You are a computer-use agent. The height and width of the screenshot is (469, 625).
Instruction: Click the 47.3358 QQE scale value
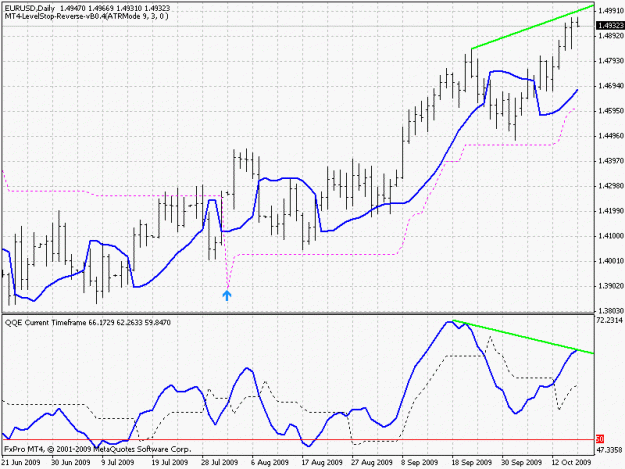click(610, 450)
